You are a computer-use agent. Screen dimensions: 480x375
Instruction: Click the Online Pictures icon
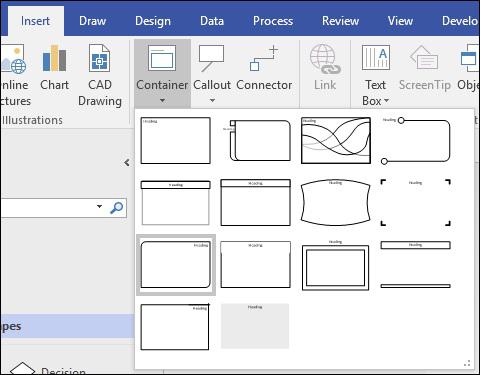[x=14, y=59]
